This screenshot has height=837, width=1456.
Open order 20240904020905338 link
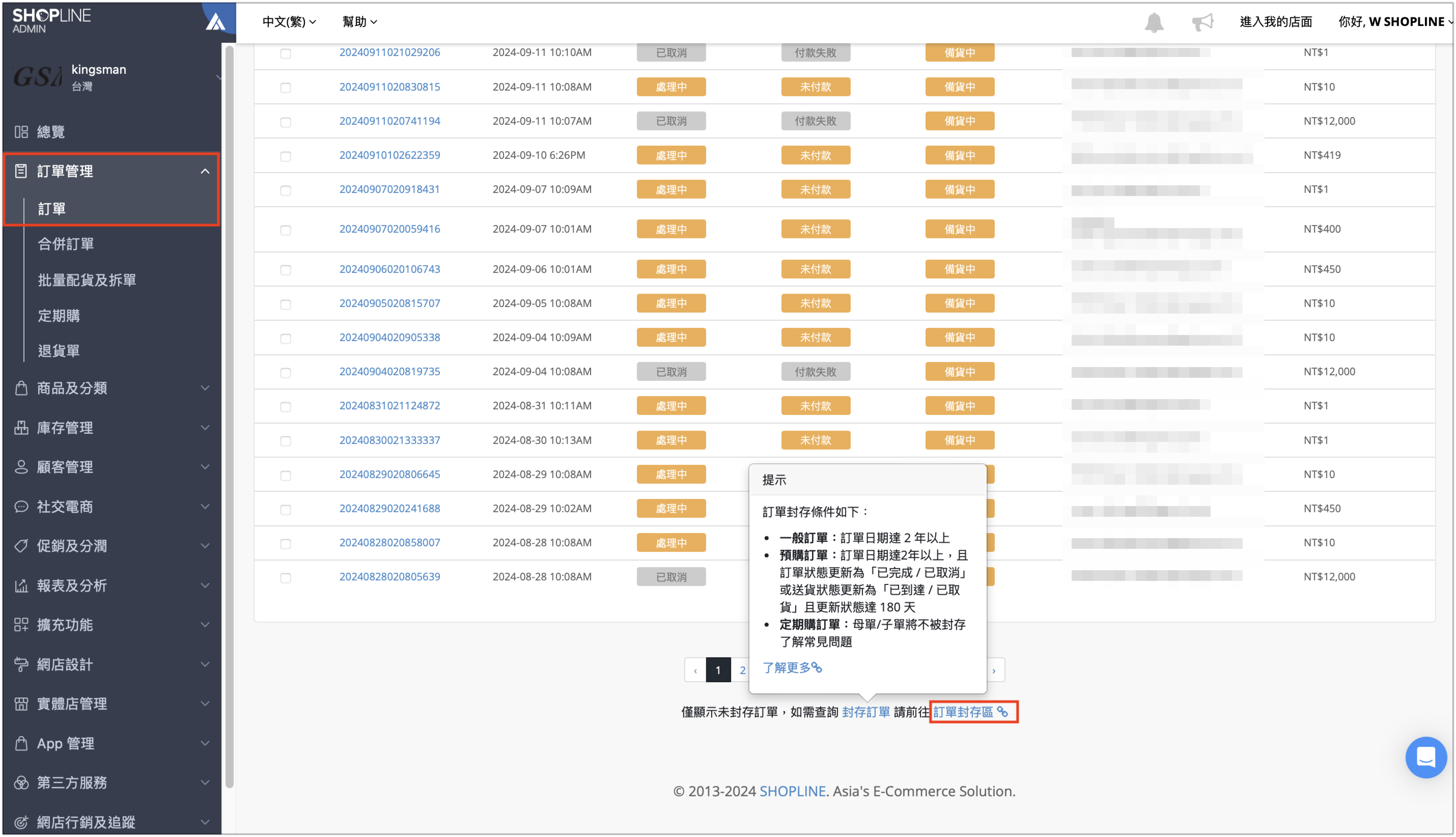[389, 338]
